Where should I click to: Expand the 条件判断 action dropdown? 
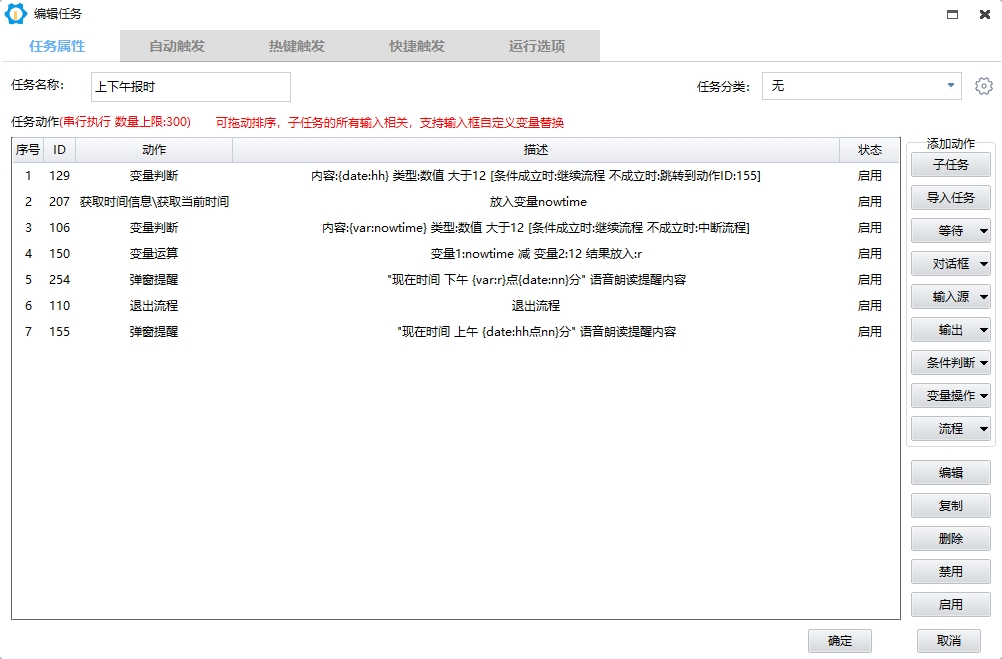click(x=949, y=362)
